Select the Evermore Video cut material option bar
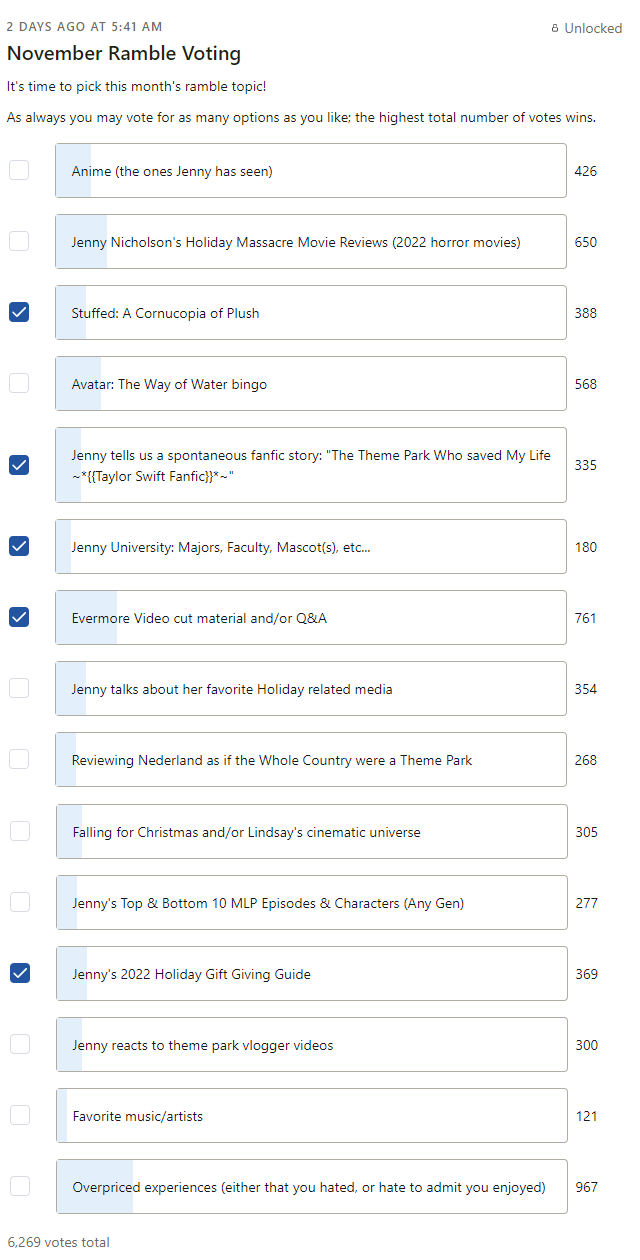 [311, 618]
